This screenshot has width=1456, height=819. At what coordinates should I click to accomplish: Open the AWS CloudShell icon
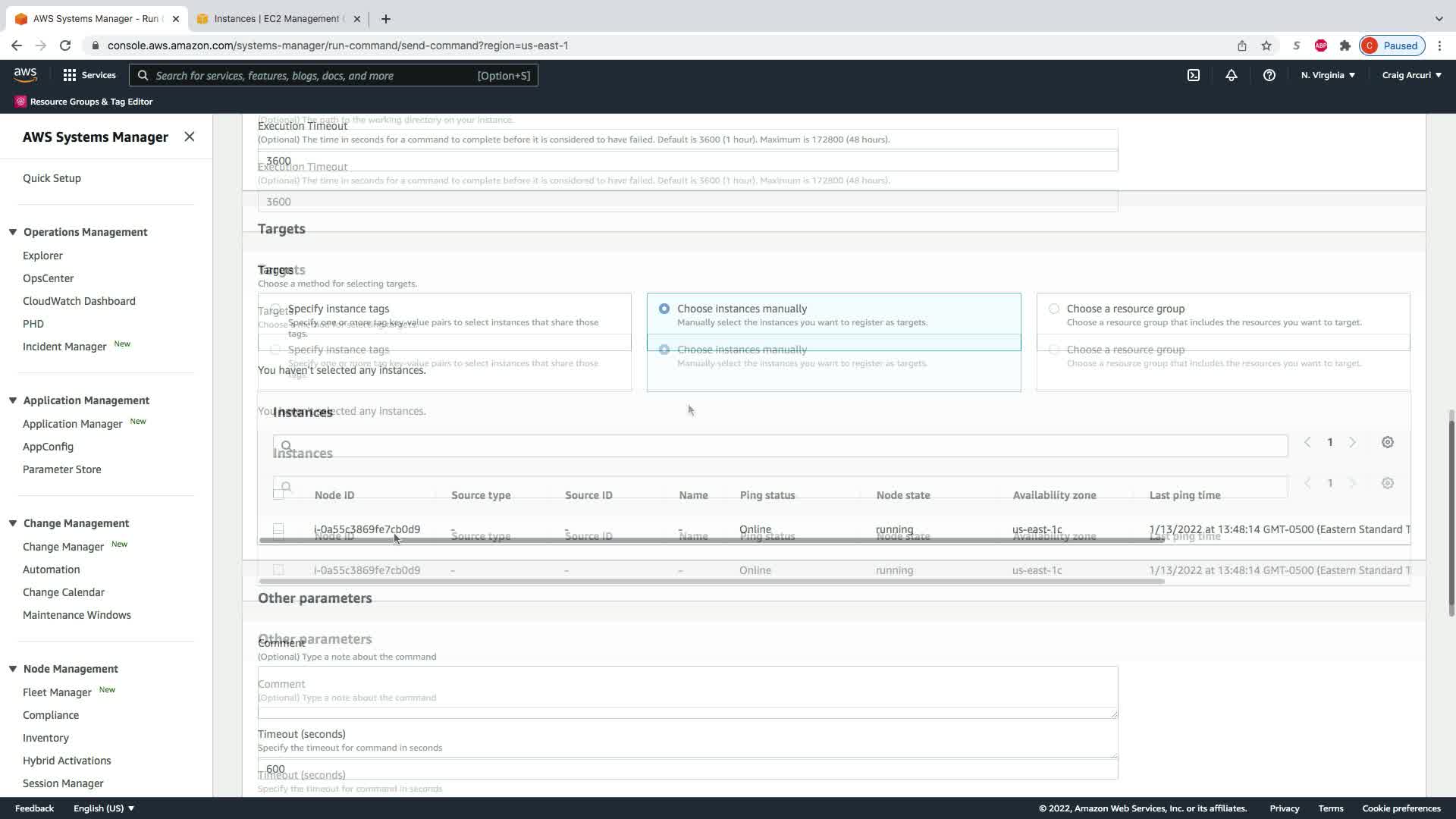tap(1194, 75)
